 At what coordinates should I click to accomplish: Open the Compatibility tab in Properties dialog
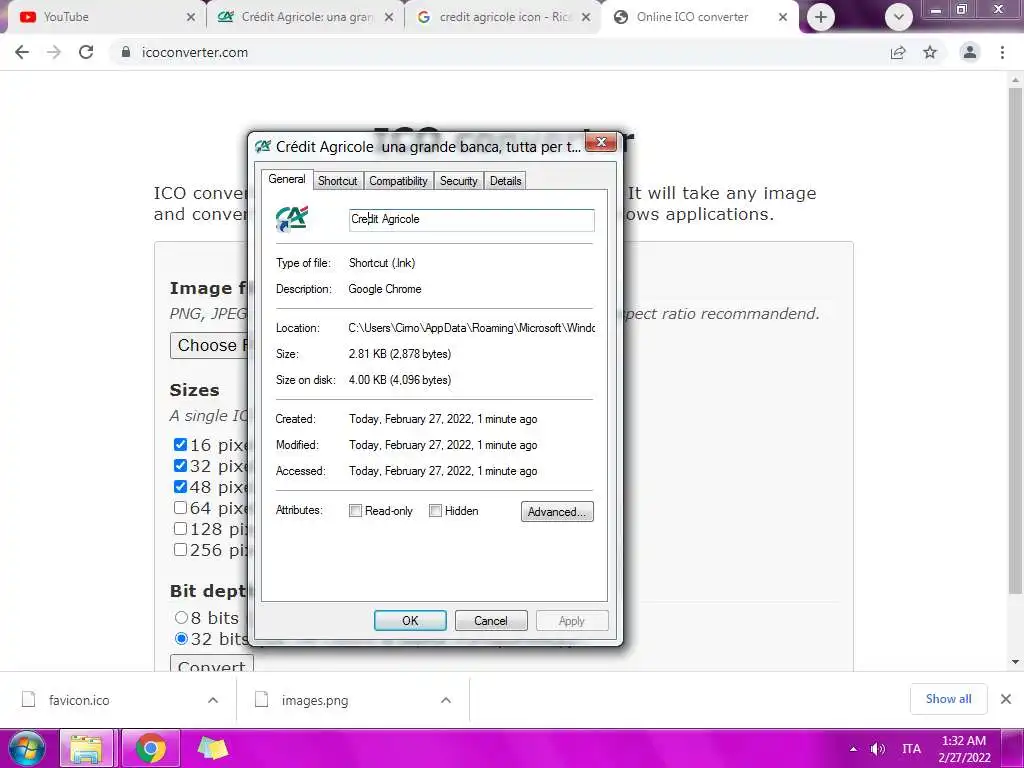point(398,181)
